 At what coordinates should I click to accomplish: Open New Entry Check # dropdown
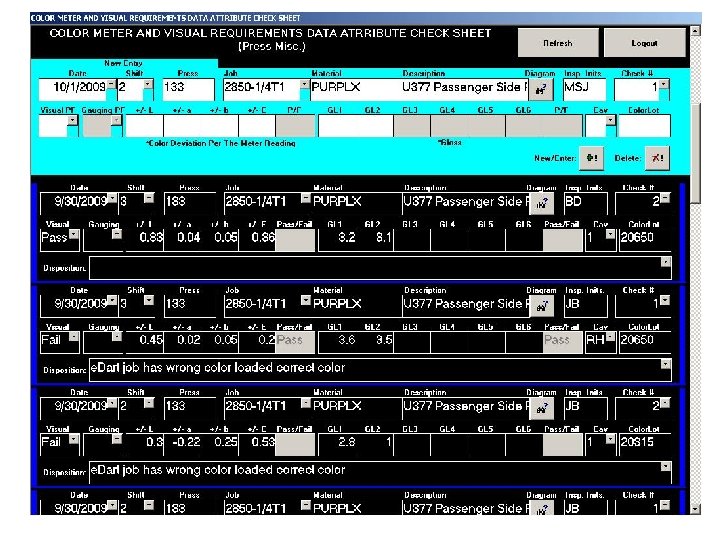pyautogui.click(x=664, y=85)
